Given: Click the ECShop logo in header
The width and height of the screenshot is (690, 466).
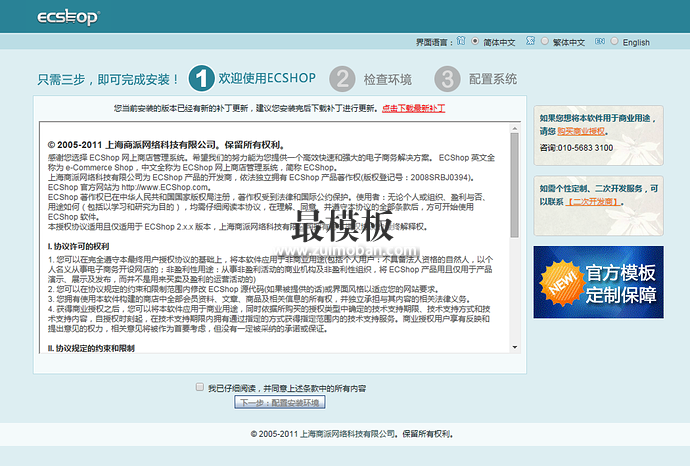Looking at the screenshot, I should [x=68, y=17].
